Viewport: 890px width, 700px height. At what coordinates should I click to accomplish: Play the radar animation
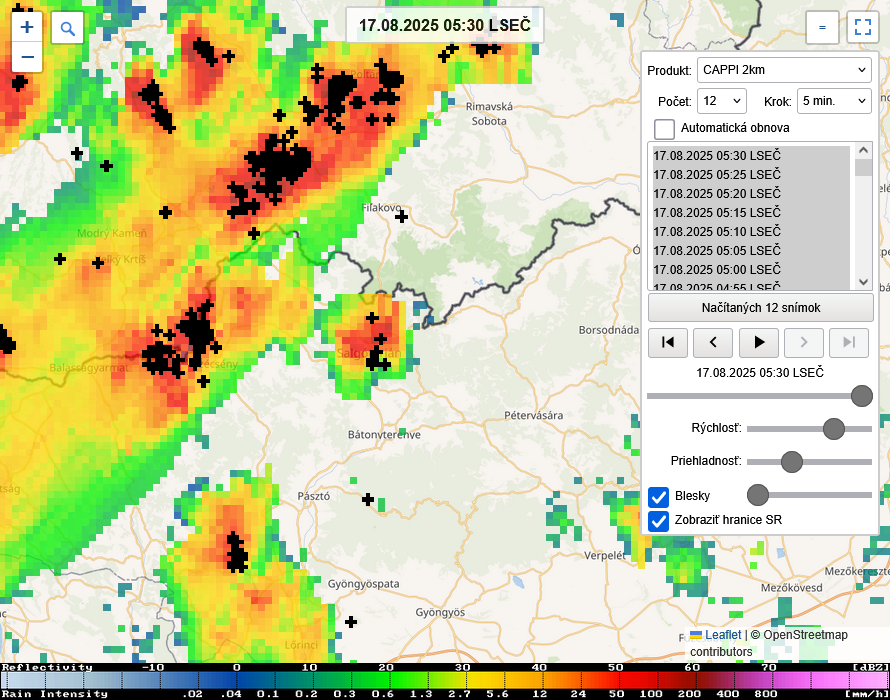click(759, 342)
